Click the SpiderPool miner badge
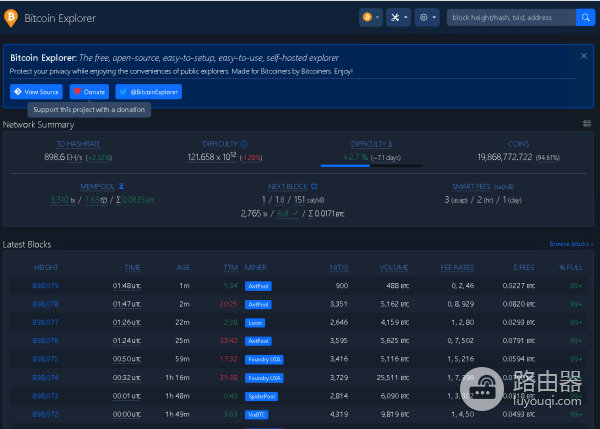Screen dimensions: 600x429 pos(260,395)
